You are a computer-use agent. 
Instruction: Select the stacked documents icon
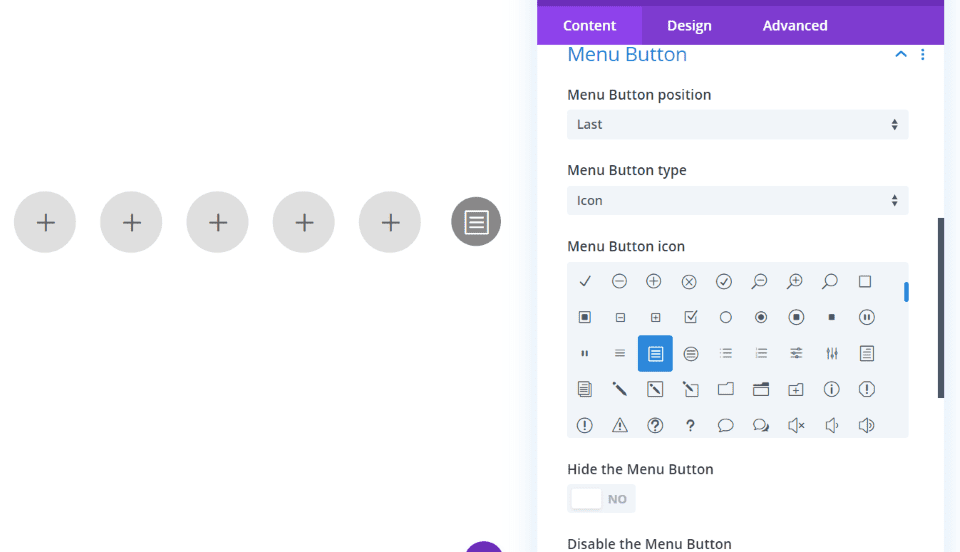pos(585,389)
